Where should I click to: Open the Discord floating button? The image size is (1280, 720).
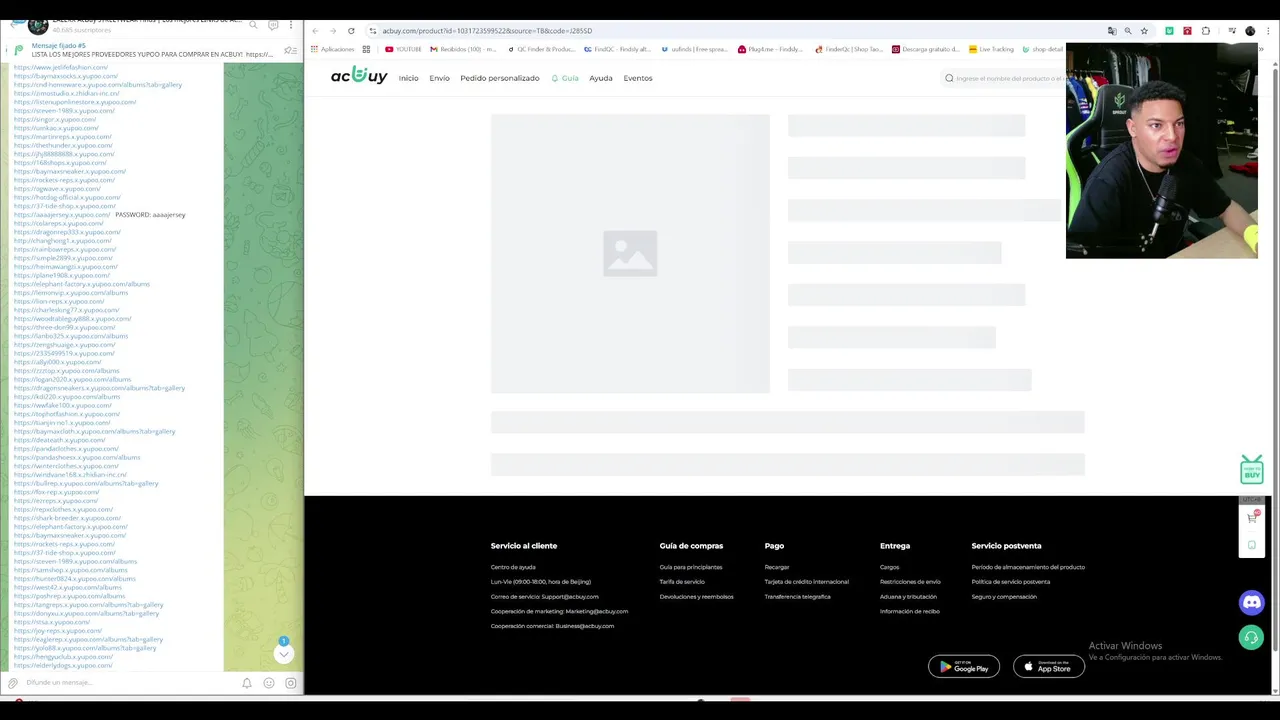pyautogui.click(x=1251, y=603)
